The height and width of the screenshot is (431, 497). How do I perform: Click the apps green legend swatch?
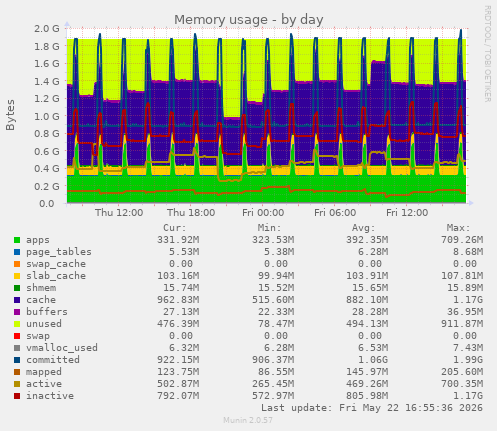point(17,240)
